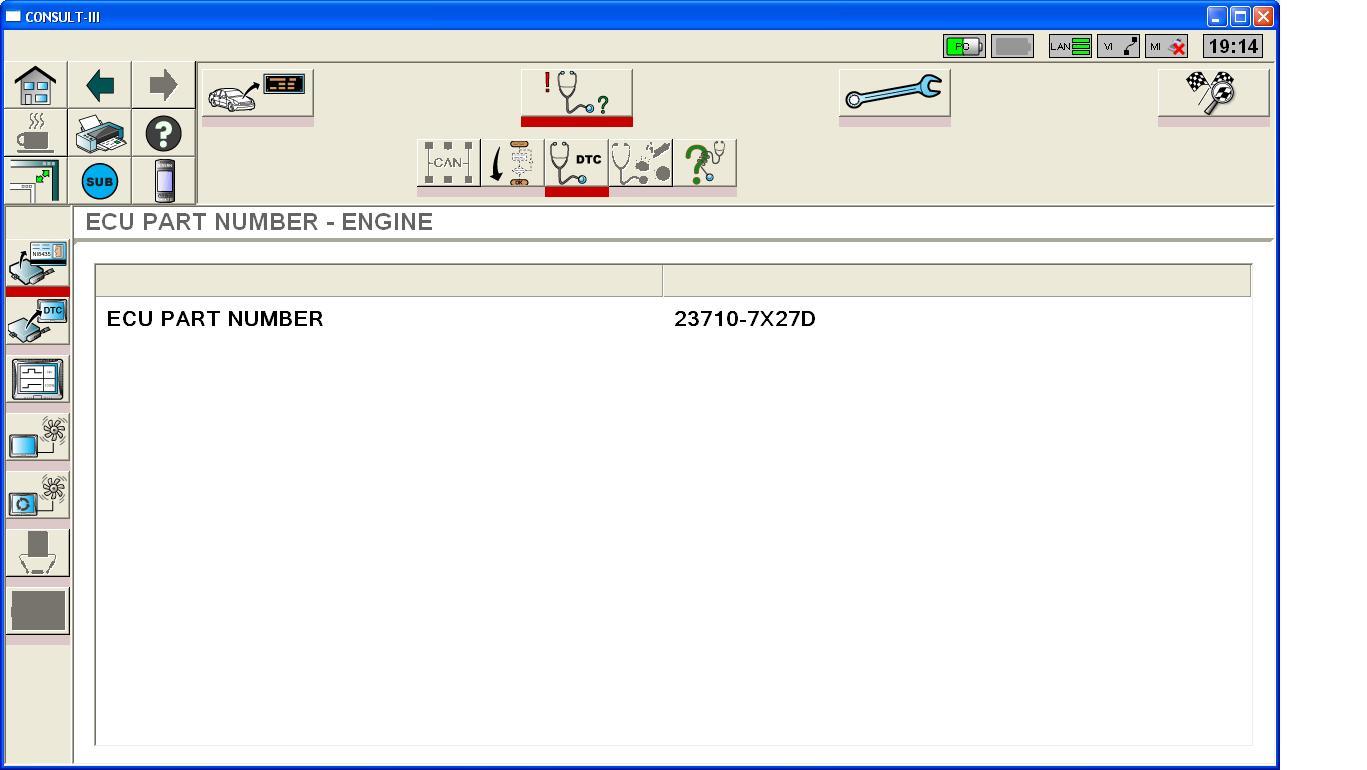Click the gray Forward arrow
Screen dimensions: 1367x770
point(163,85)
